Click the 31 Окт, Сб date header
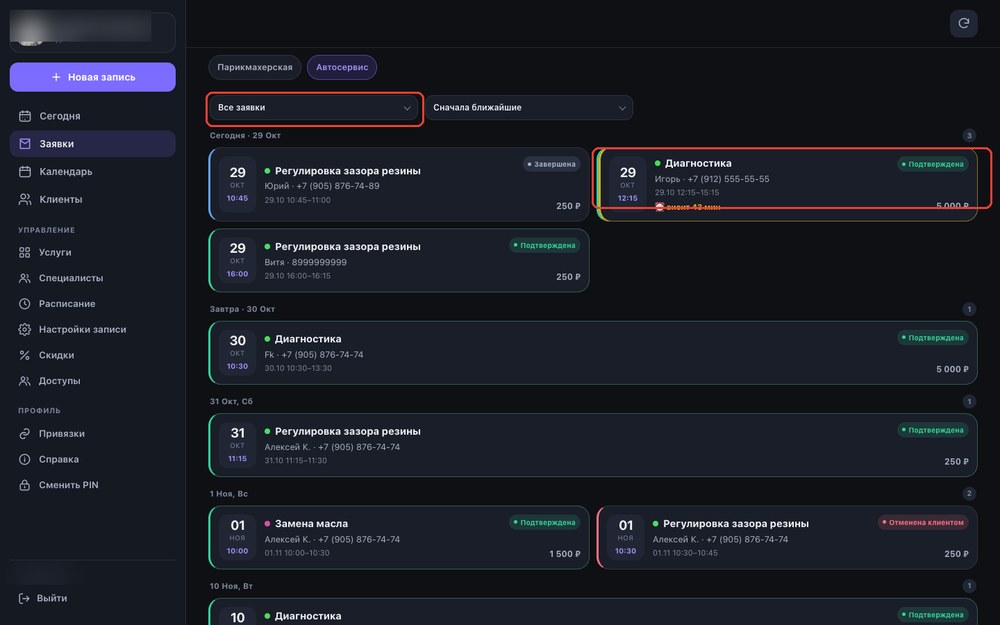The height and width of the screenshot is (625, 1000). (x=231, y=402)
